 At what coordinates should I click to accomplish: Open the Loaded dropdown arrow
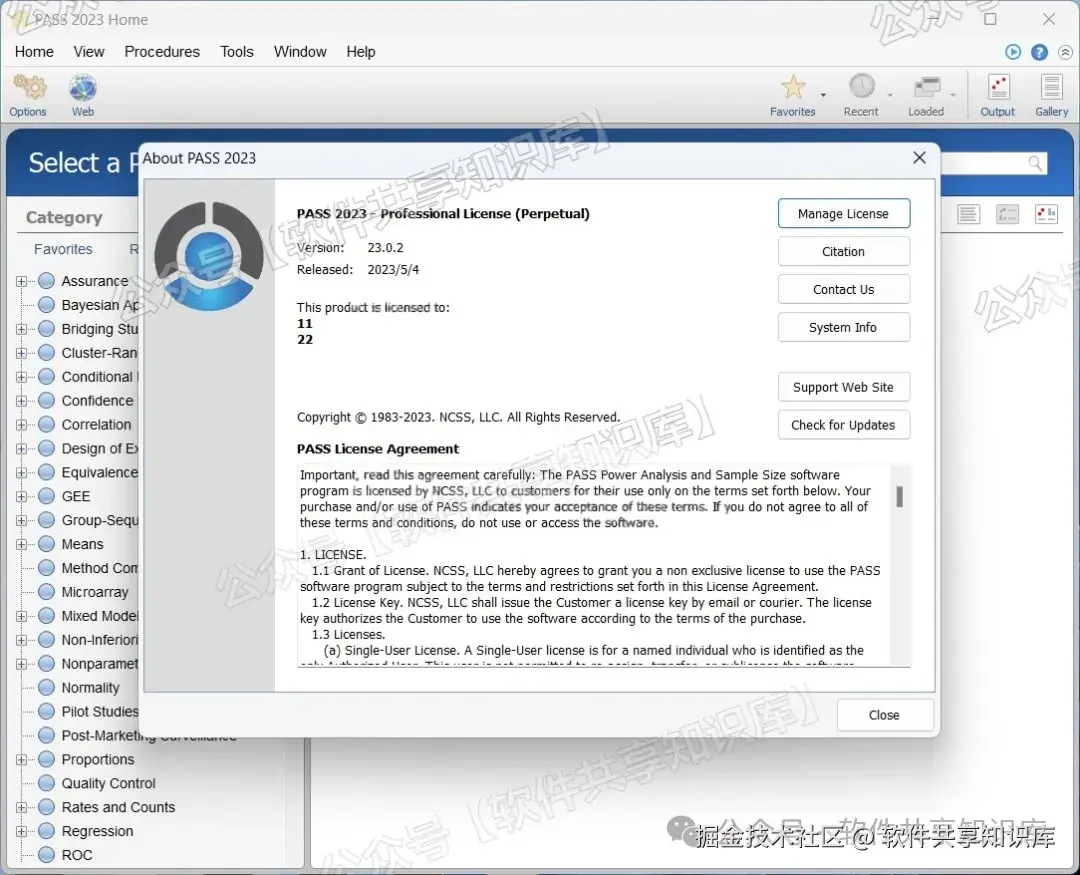tap(953, 95)
